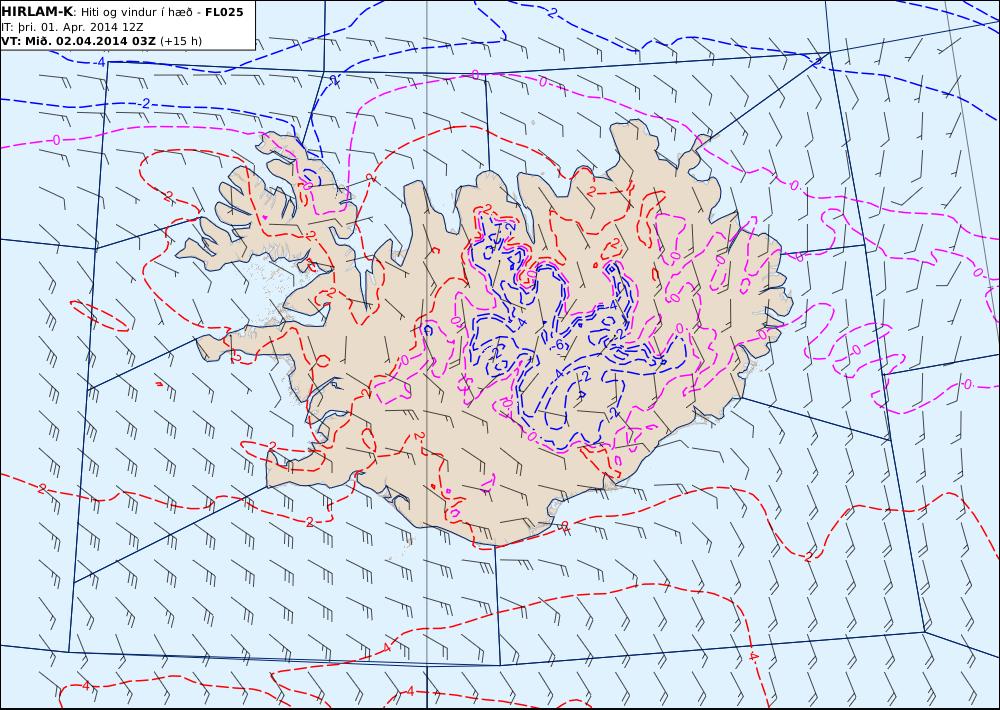This screenshot has width=1000, height=710.
Task: Click the "VT: Mið. 02.04.2014 03Z" valid time
Action: point(78,41)
